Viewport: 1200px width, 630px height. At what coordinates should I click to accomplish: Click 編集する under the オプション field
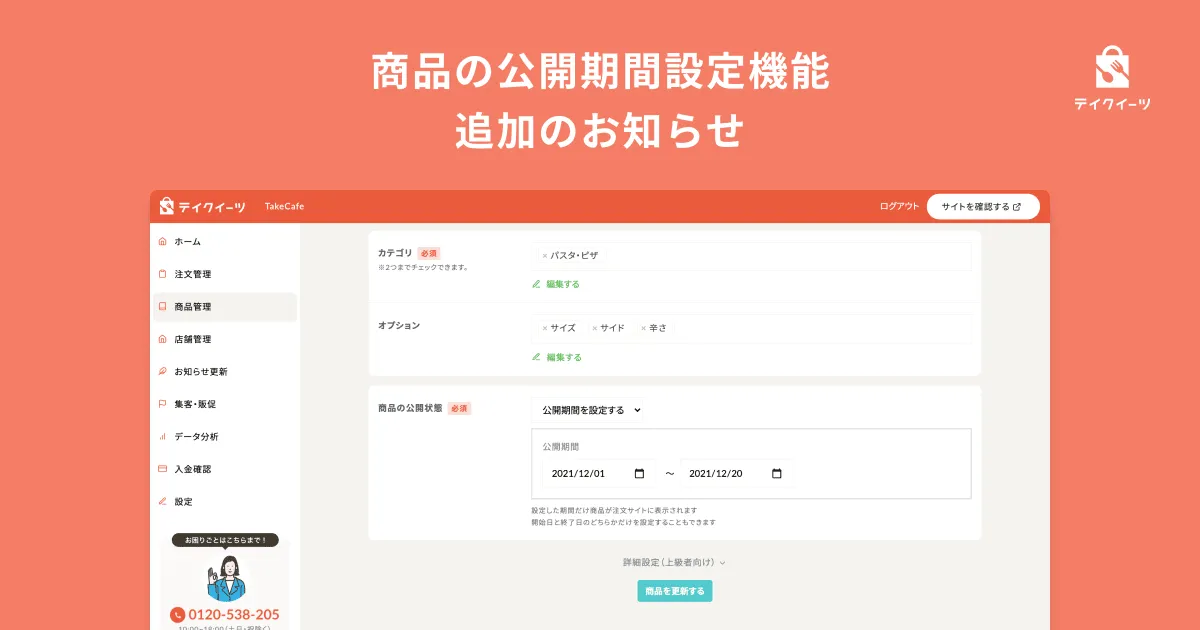pos(563,357)
